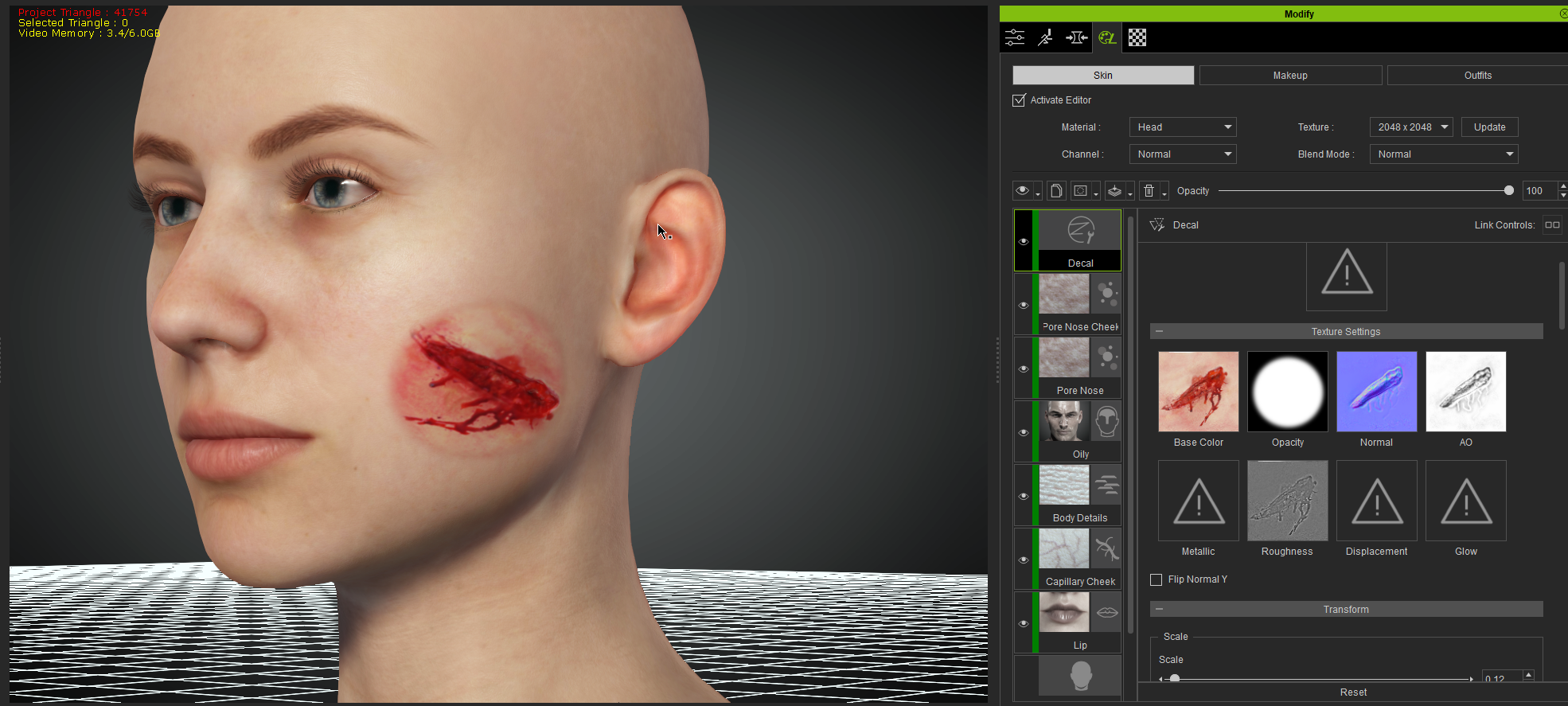Open the checkerboard Texture tab icon
Screen dimensions: 1568x706
click(1137, 37)
